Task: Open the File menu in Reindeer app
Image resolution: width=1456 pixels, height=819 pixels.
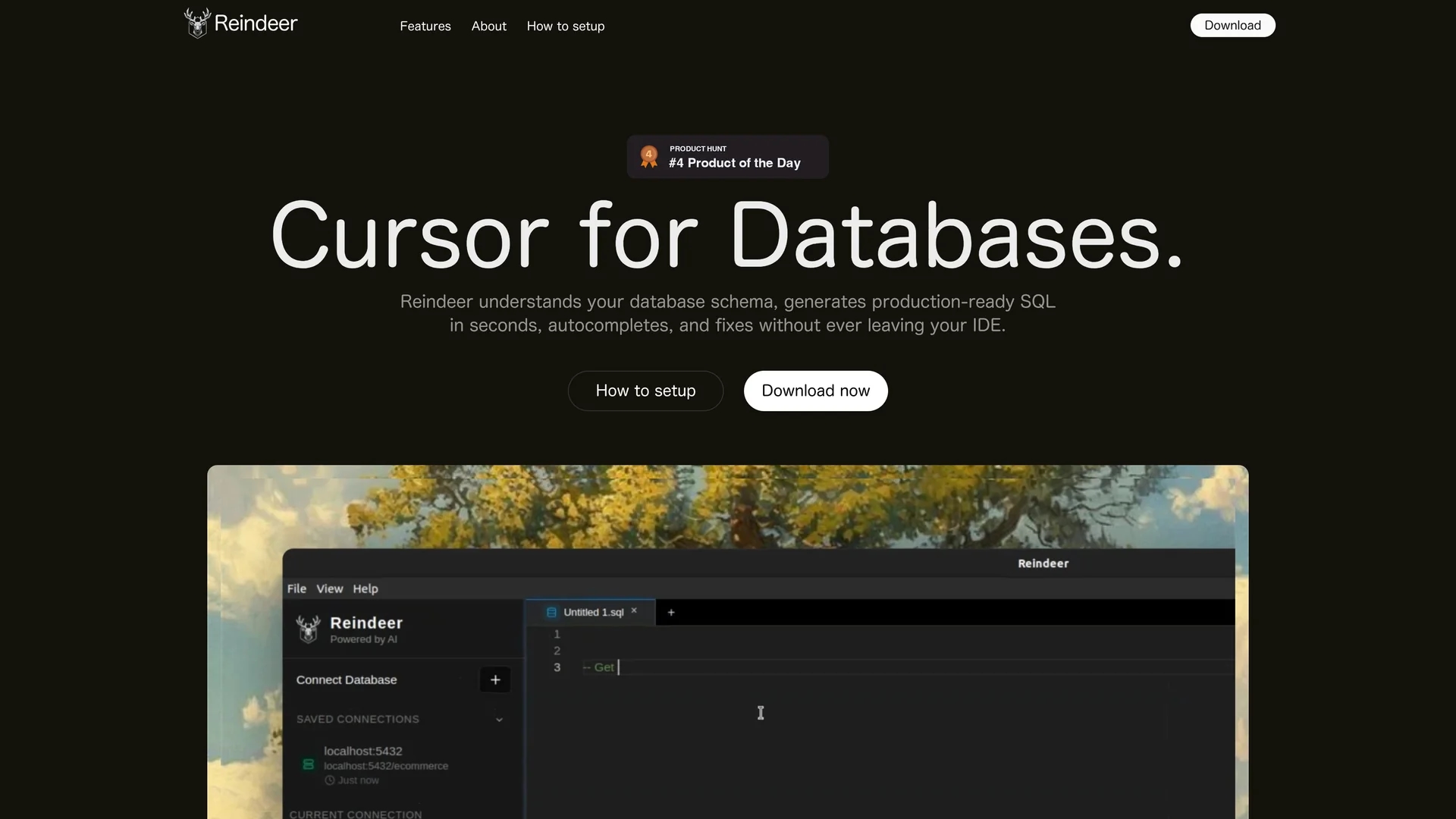Action: pyautogui.click(x=297, y=588)
